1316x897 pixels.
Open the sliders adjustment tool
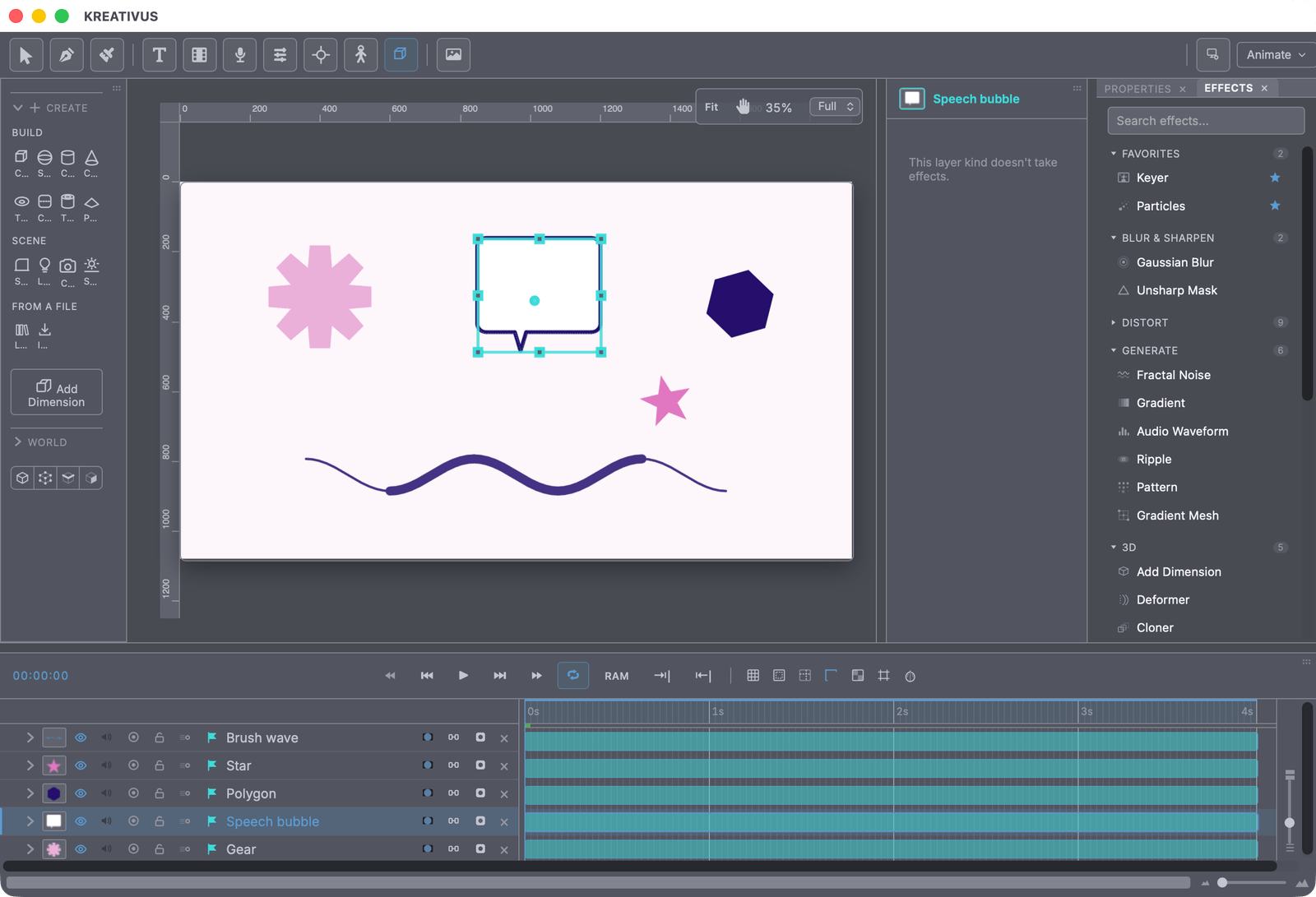click(x=280, y=55)
